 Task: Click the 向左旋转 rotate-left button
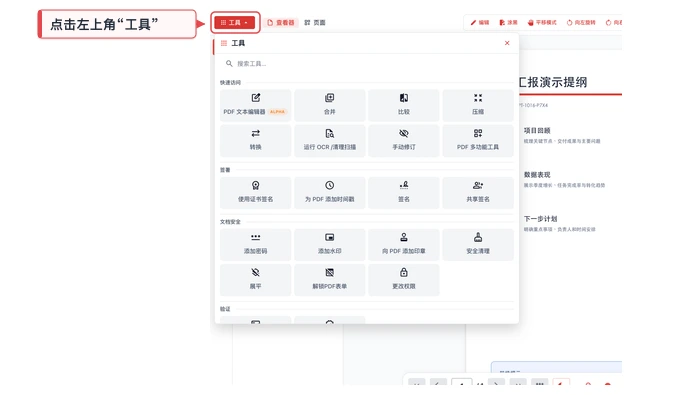pyautogui.click(x=581, y=22)
